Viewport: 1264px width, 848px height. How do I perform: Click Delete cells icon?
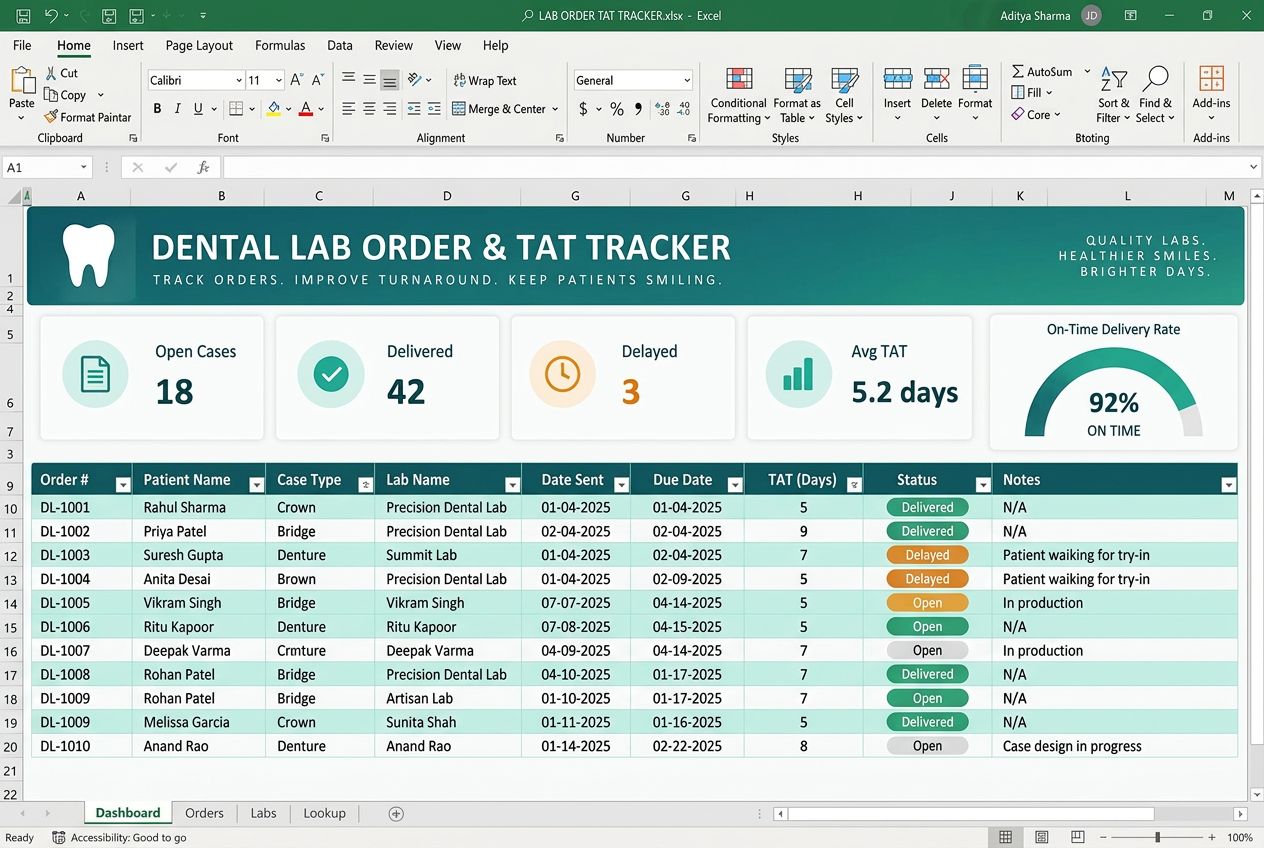click(x=936, y=80)
